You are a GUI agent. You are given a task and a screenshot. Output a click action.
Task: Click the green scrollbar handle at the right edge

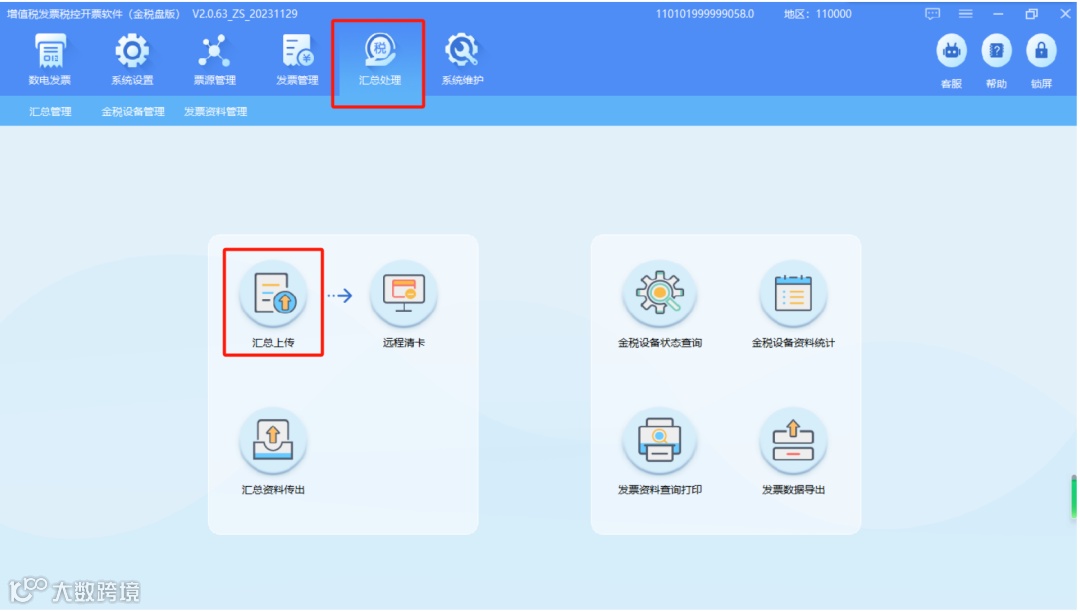[1073, 497]
